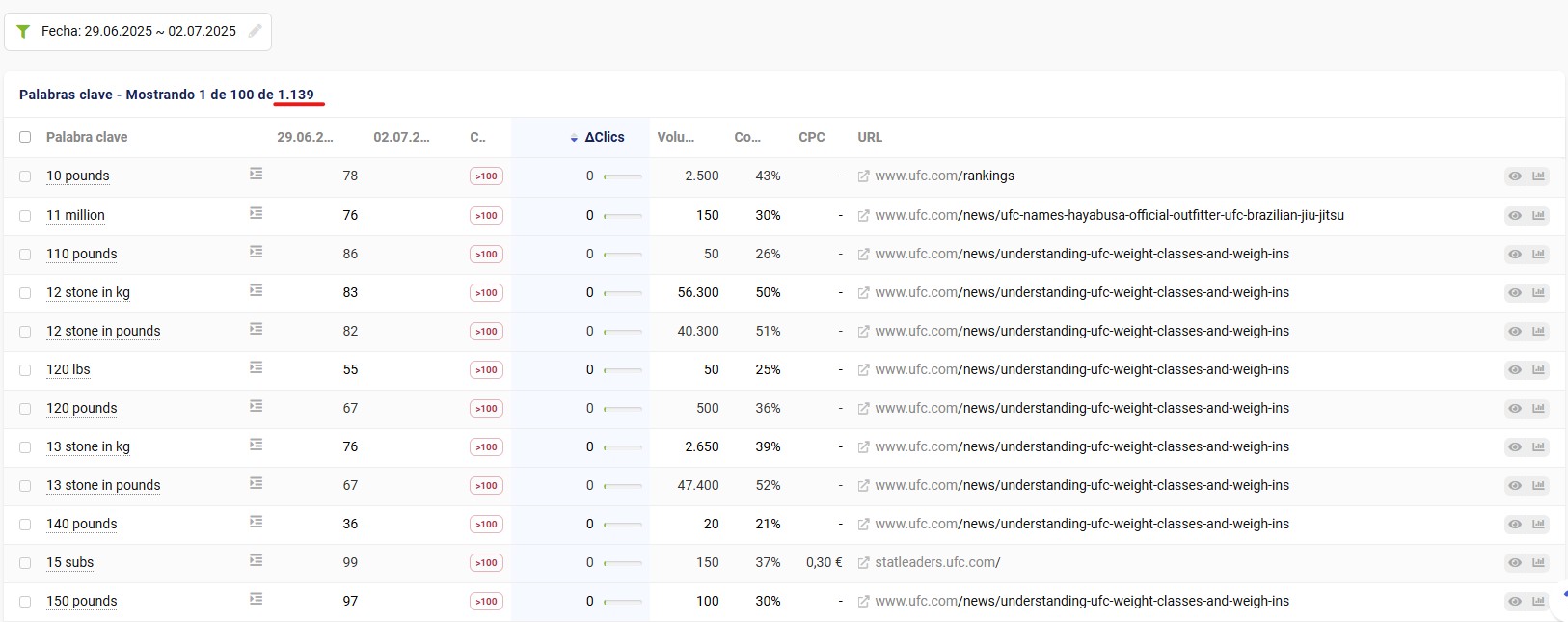Open the '140 pounds' keyword link
The height and width of the screenshot is (622, 1568).
tap(82, 524)
